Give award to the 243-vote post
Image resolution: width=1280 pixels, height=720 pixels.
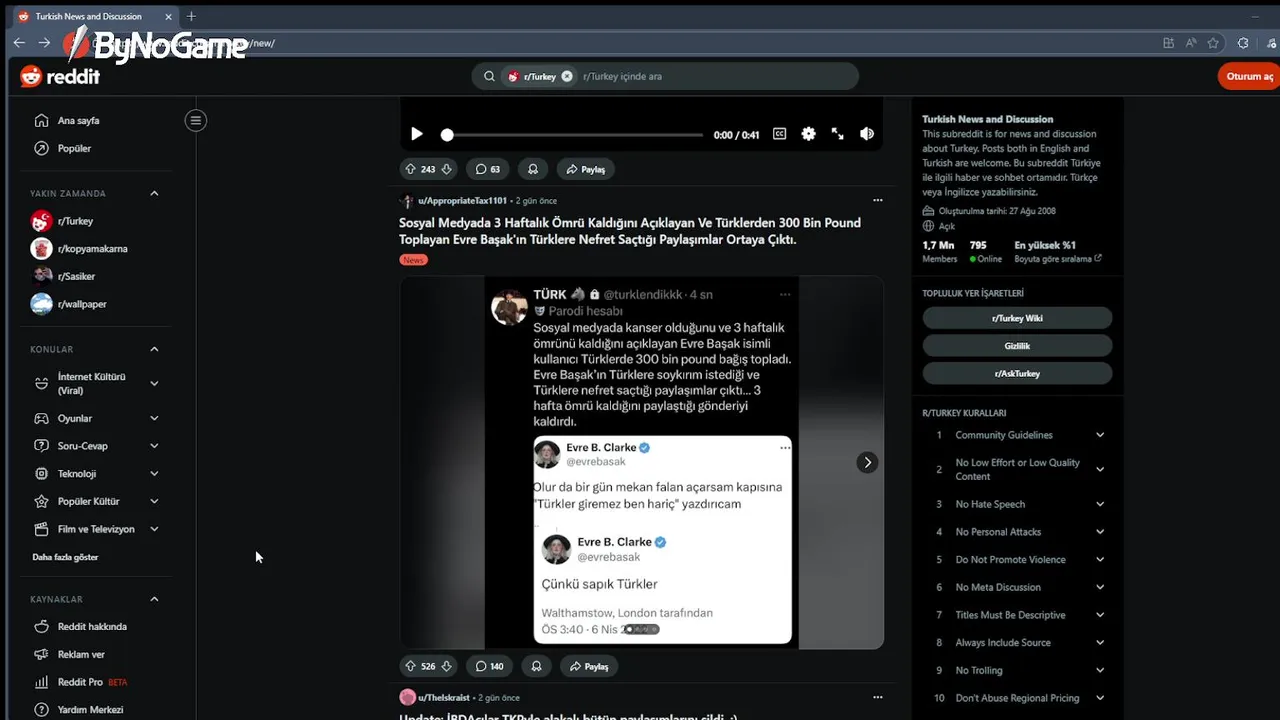533,169
